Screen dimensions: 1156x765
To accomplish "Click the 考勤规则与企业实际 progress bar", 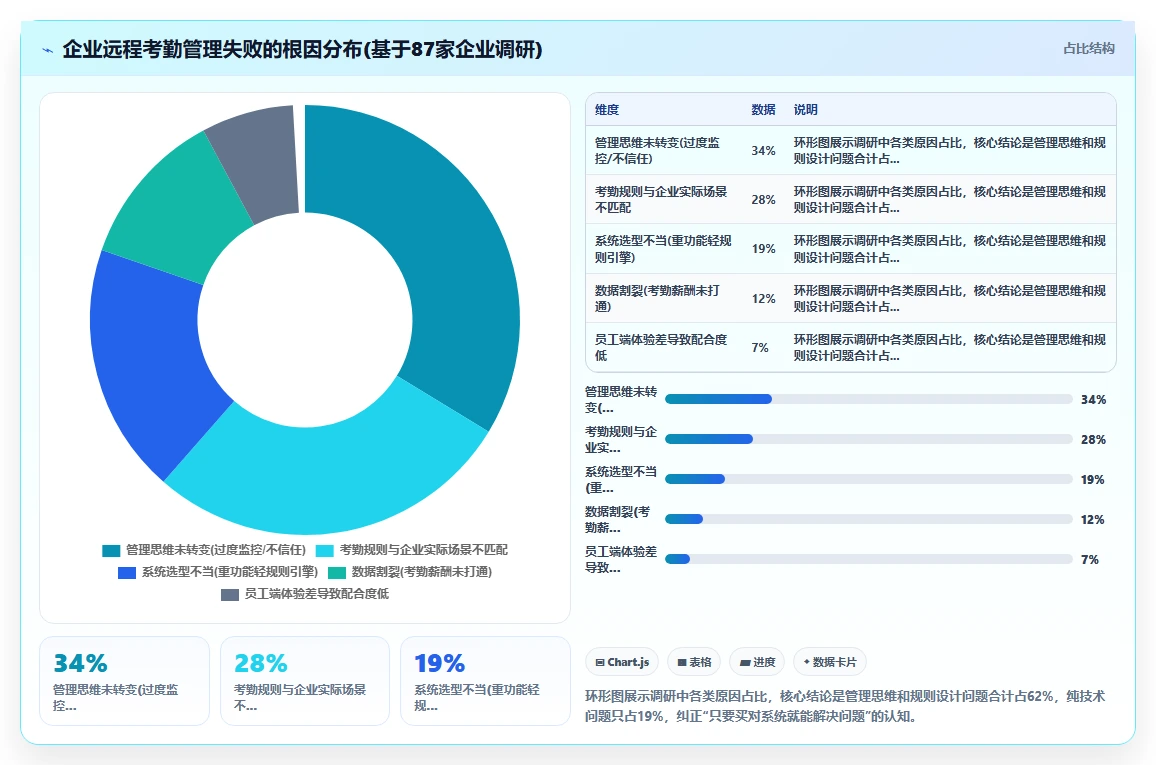I will point(868,439).
